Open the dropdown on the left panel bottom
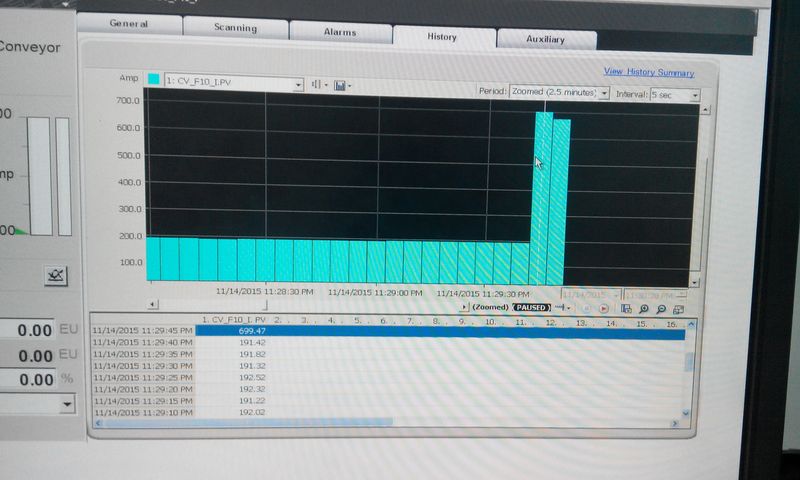 [67, 404]
